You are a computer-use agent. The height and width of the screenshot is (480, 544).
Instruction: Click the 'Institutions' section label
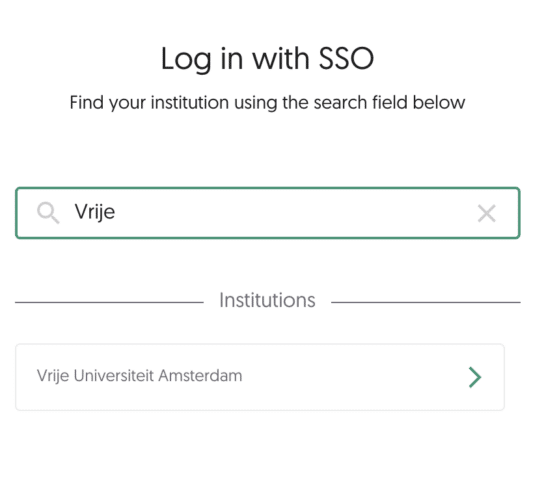(267, 300)
